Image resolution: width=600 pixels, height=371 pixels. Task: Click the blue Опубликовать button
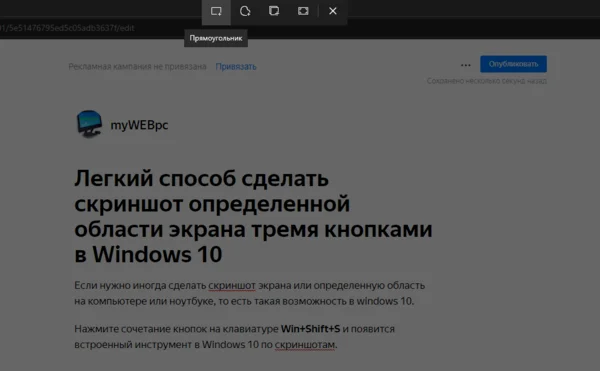(514, 64)
